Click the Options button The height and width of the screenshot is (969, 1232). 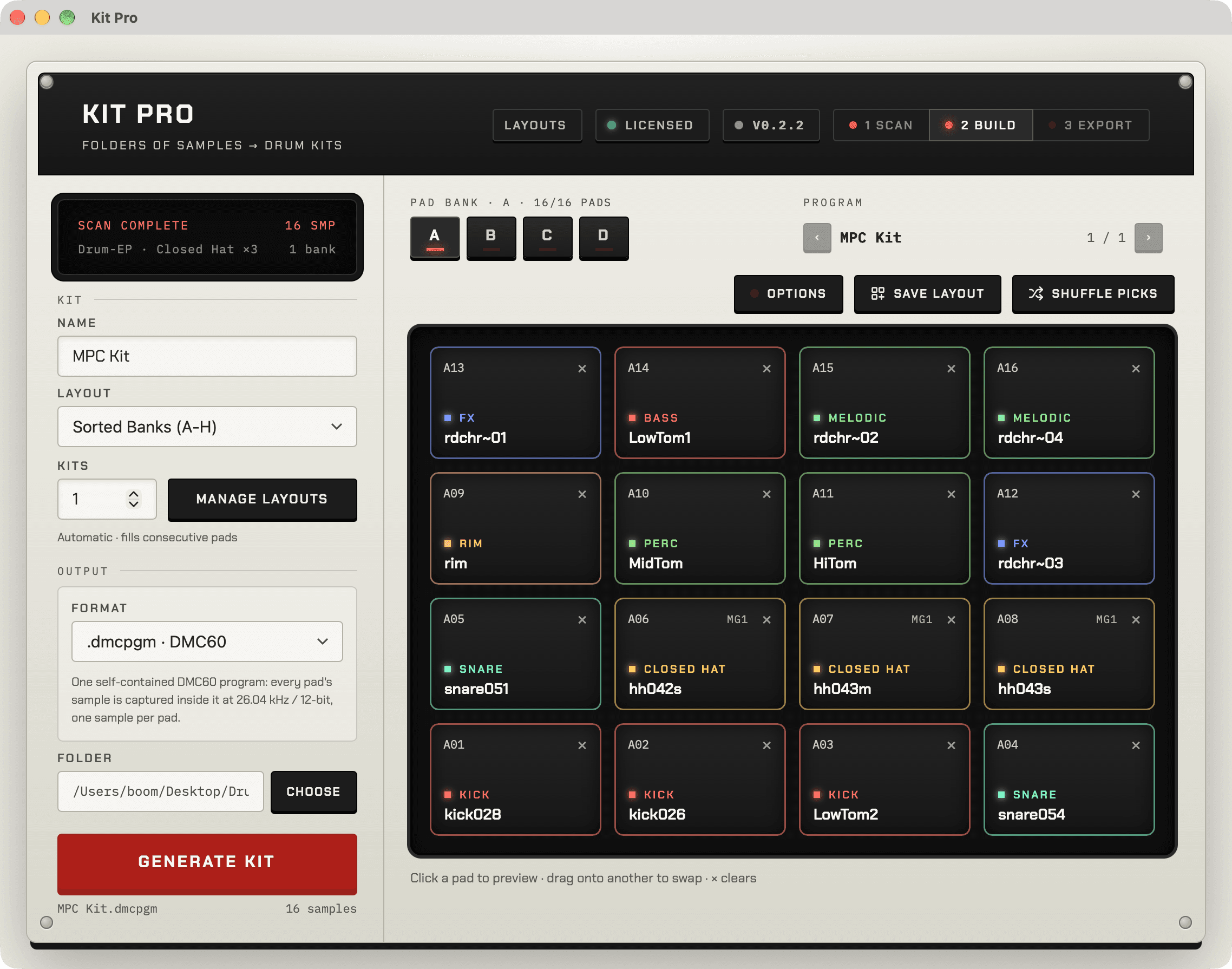789,293
